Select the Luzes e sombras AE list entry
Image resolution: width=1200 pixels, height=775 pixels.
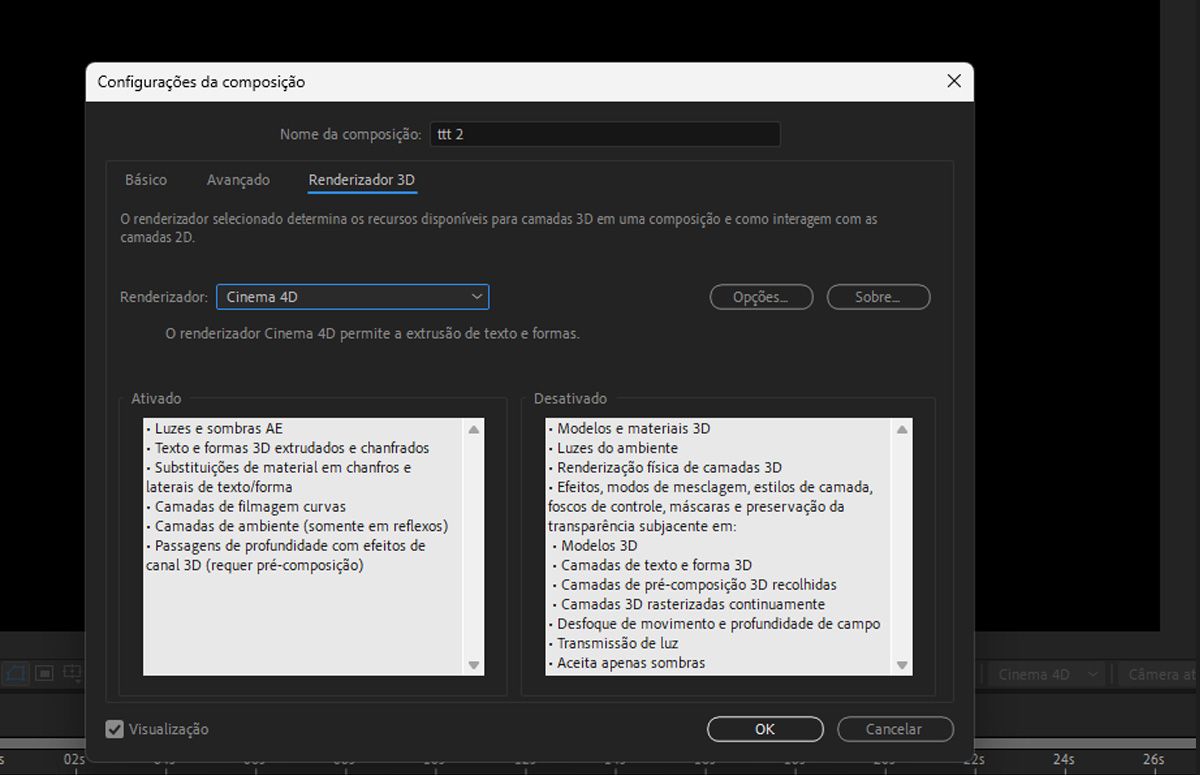(x=210, y=428)
